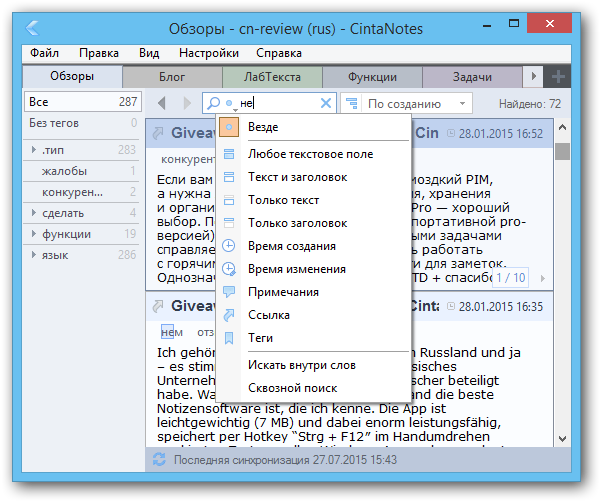
Task: Select Без тегов in tag list
Action: click(x=82, y=123)
